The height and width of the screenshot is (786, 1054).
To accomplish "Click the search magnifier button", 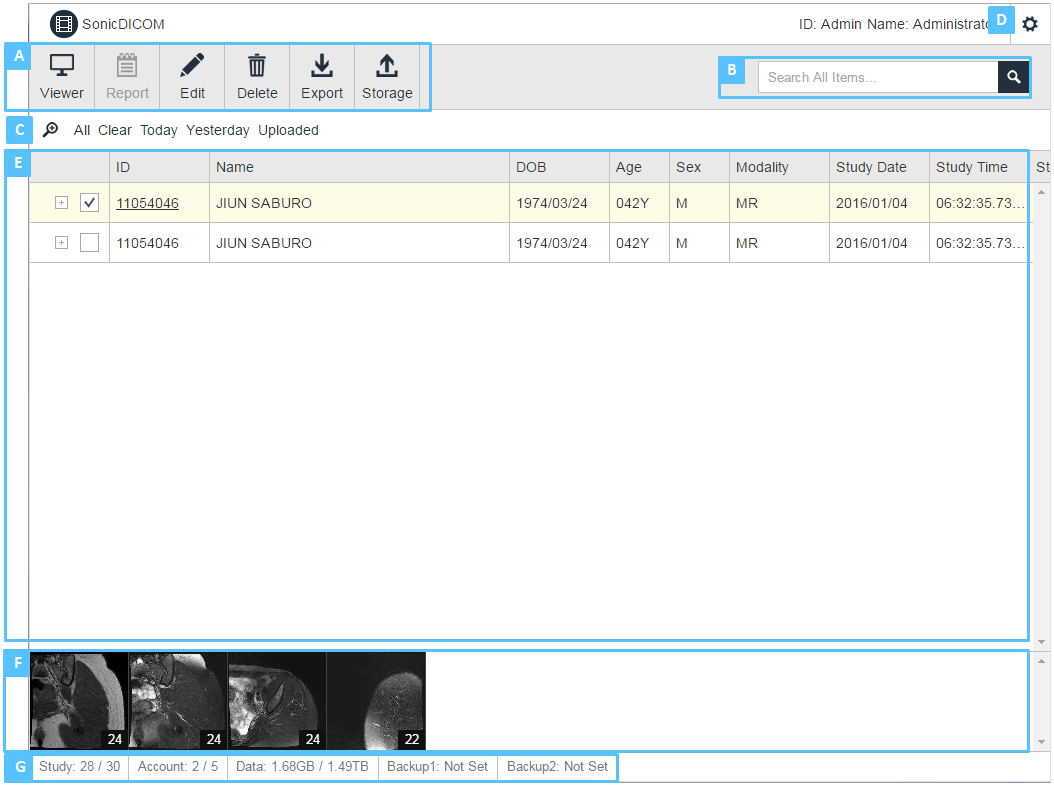I will point(1013,77).
